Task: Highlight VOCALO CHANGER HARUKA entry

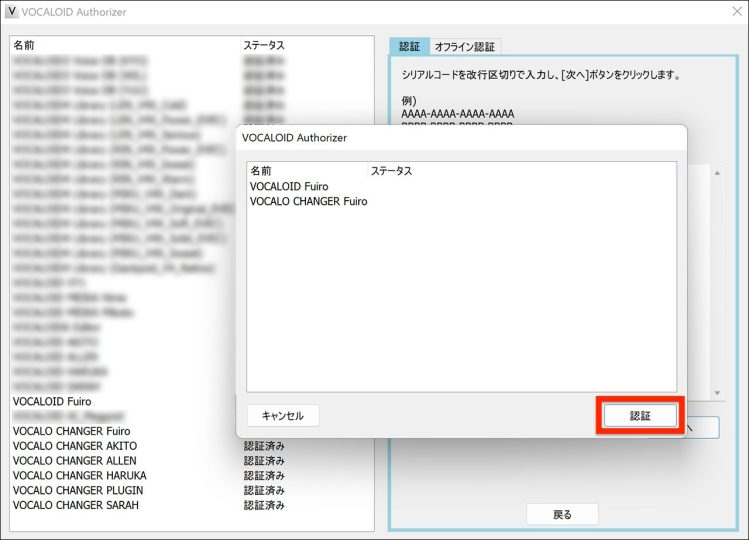Action: [79, 476]
